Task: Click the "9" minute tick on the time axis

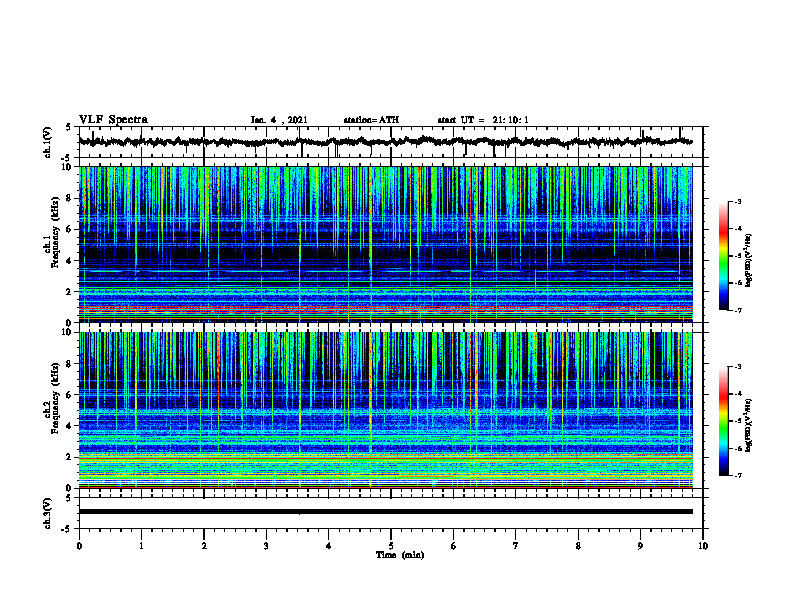Action: coord(640,546)
